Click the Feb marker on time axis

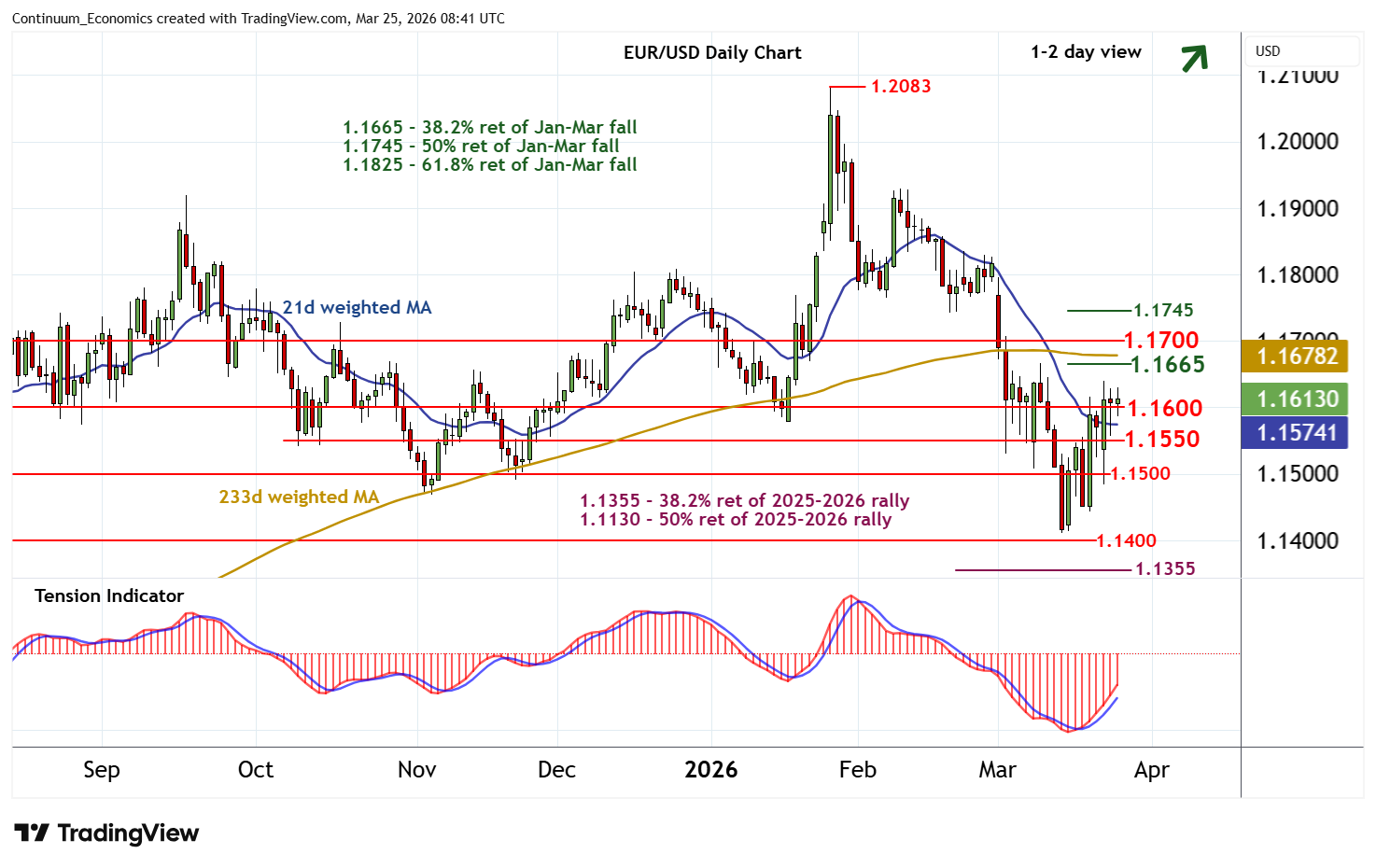857,770
